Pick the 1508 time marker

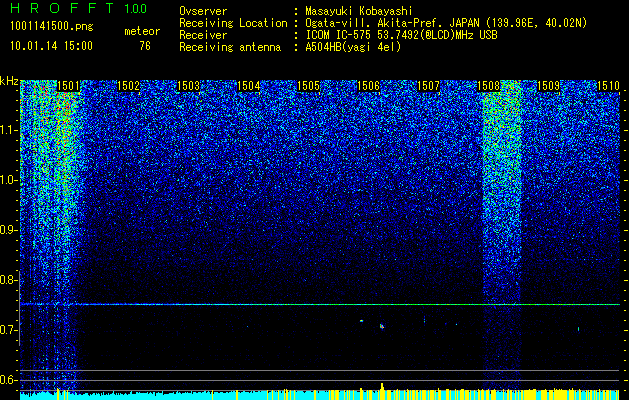click(488, 86)
